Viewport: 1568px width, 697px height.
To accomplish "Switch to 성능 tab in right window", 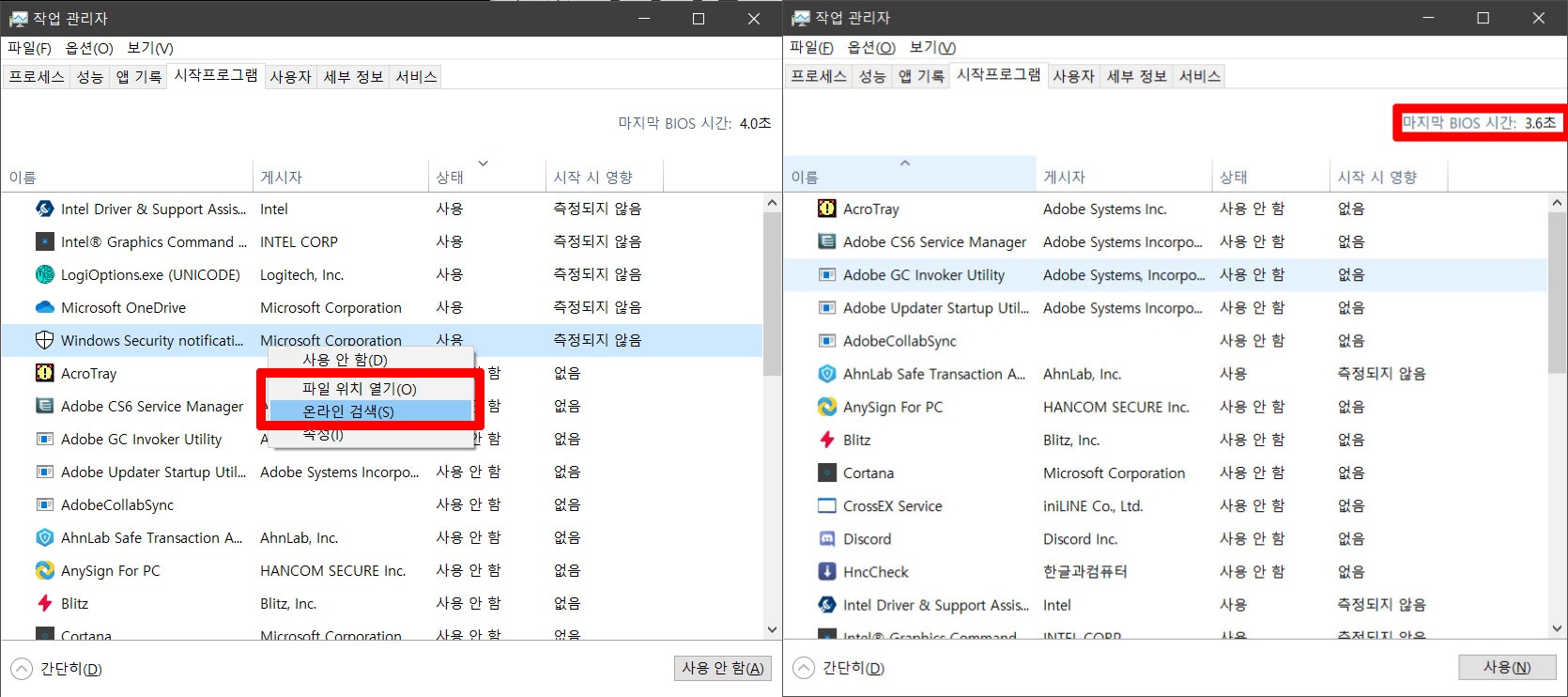I will [x=872, y=75].
